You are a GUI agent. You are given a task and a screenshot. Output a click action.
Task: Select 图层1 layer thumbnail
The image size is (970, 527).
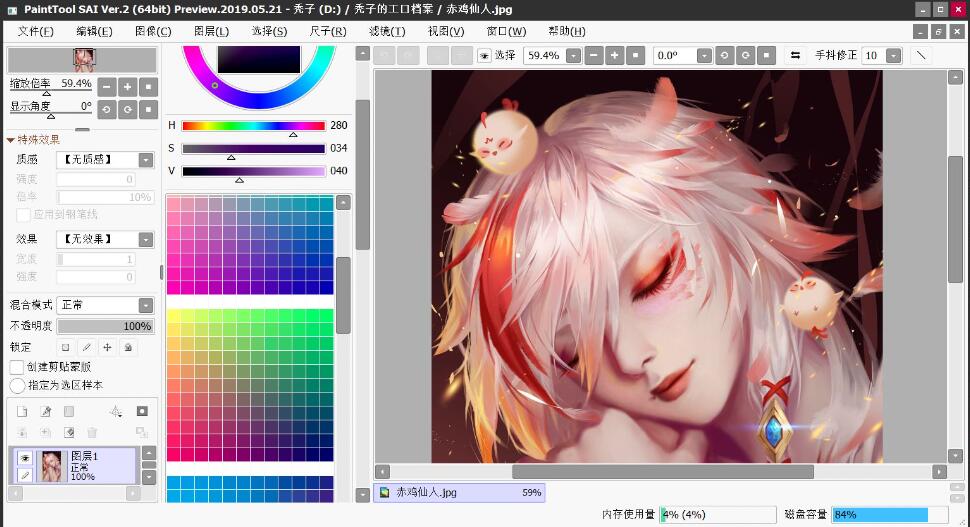click(51, 466)
